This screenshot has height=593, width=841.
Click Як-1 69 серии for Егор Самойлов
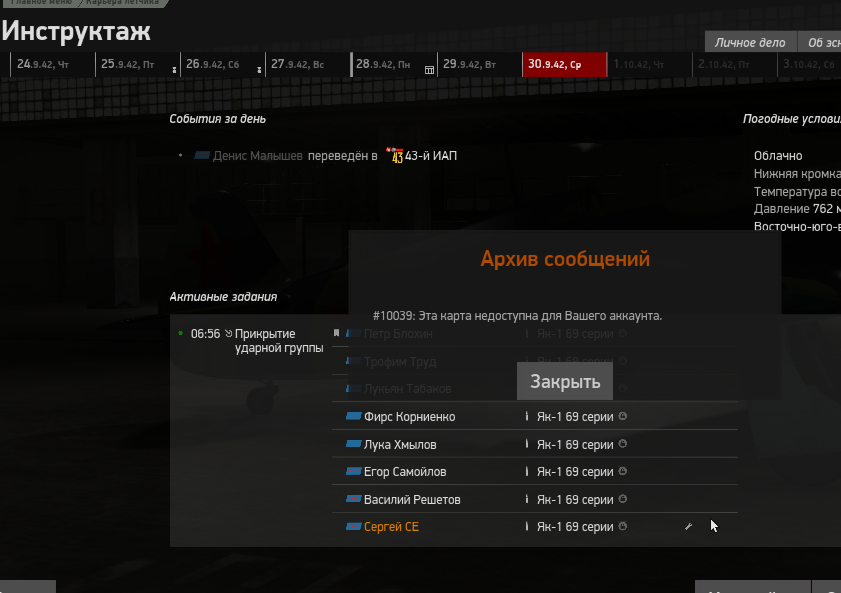point(575,472)
